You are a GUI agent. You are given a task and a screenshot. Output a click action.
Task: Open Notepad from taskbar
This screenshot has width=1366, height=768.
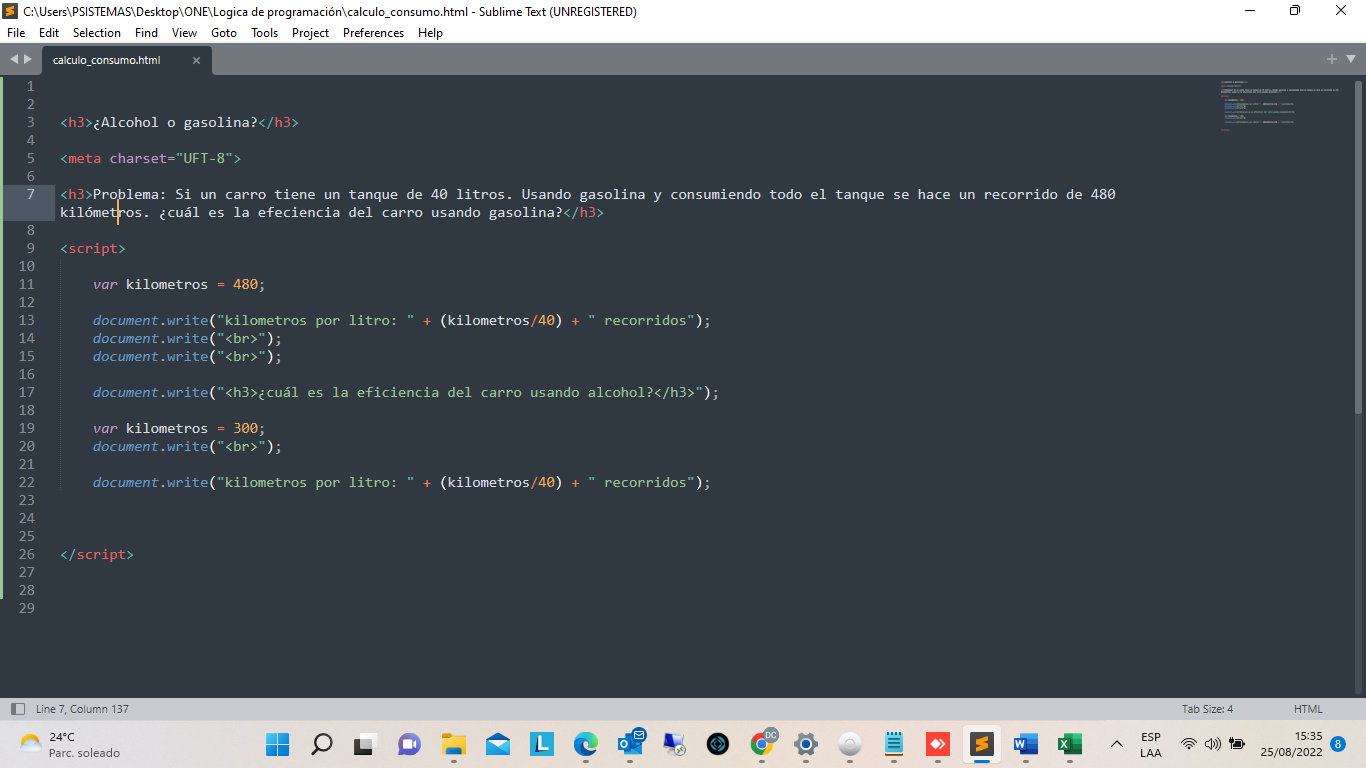point(894,744)
